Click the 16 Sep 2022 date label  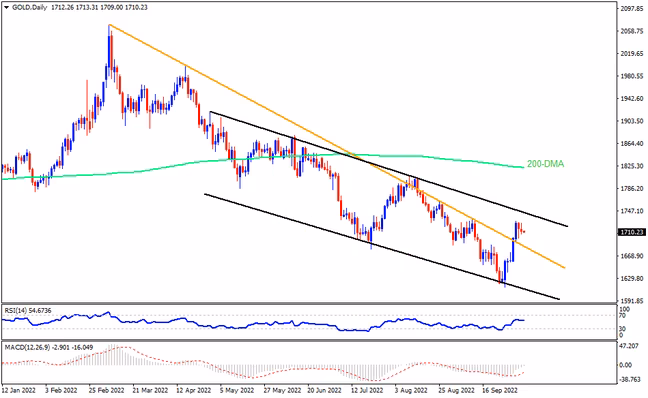(x=500, y=390)
